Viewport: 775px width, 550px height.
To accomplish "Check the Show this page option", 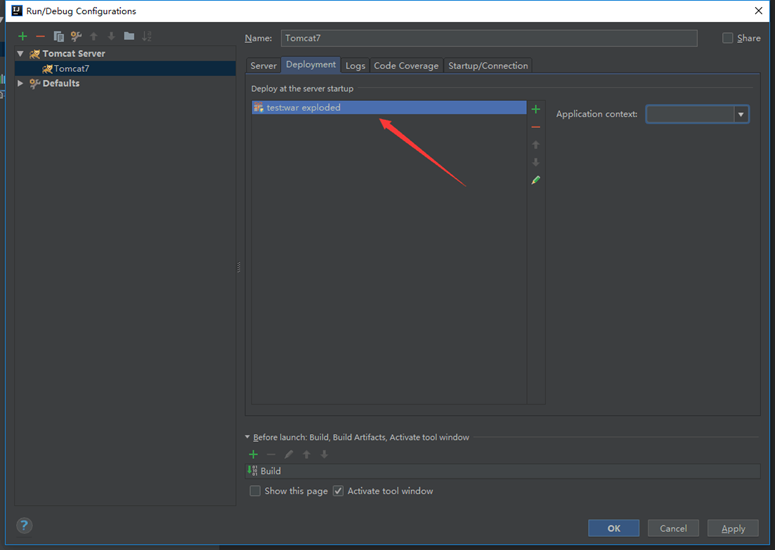I will click(x=255, y=491).
